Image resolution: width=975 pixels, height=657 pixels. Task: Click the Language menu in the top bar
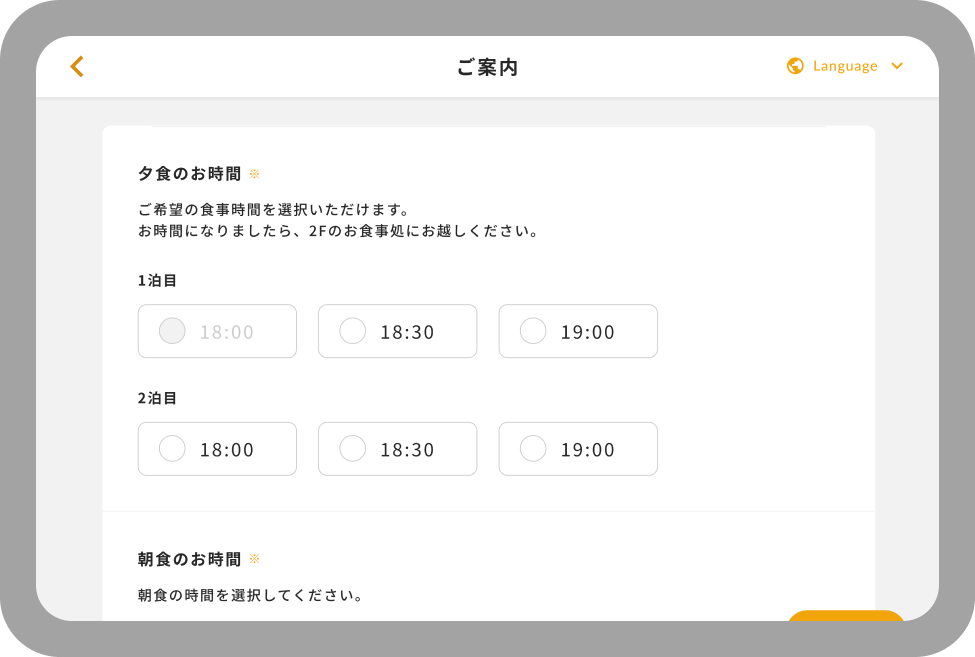(x=845, y=66)
